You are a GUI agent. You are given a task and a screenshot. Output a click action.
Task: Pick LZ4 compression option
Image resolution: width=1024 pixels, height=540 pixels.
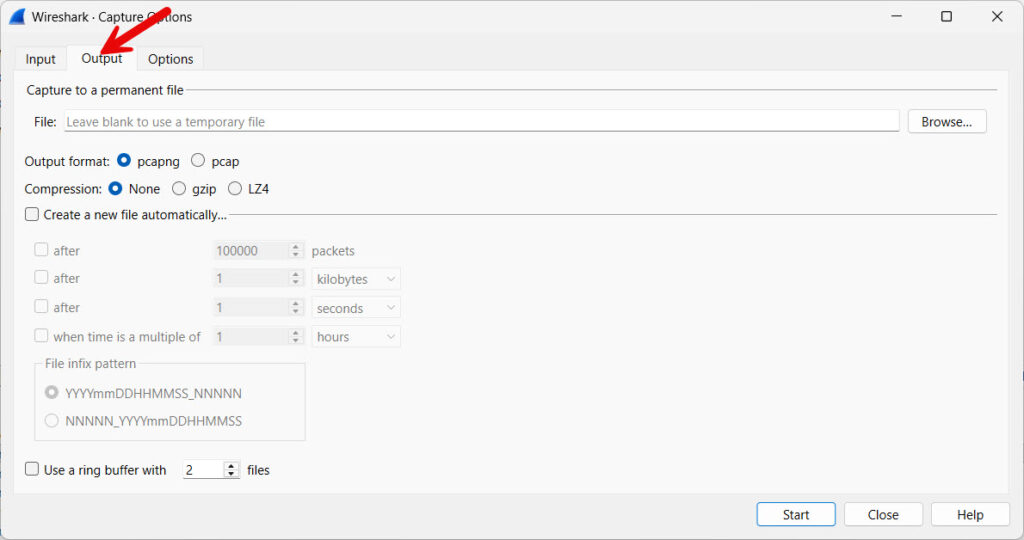235,189
